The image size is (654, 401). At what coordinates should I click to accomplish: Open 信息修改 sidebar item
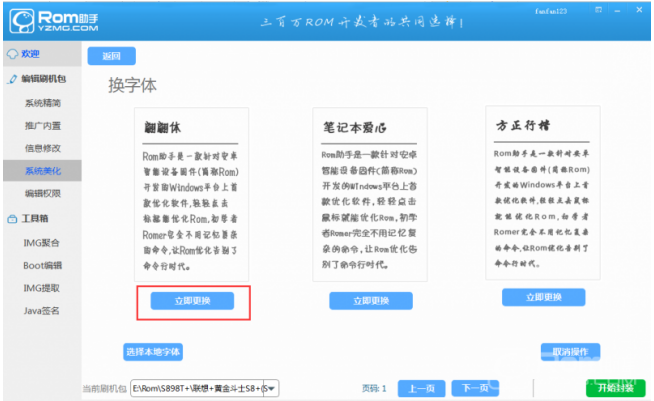coord(43,148)
